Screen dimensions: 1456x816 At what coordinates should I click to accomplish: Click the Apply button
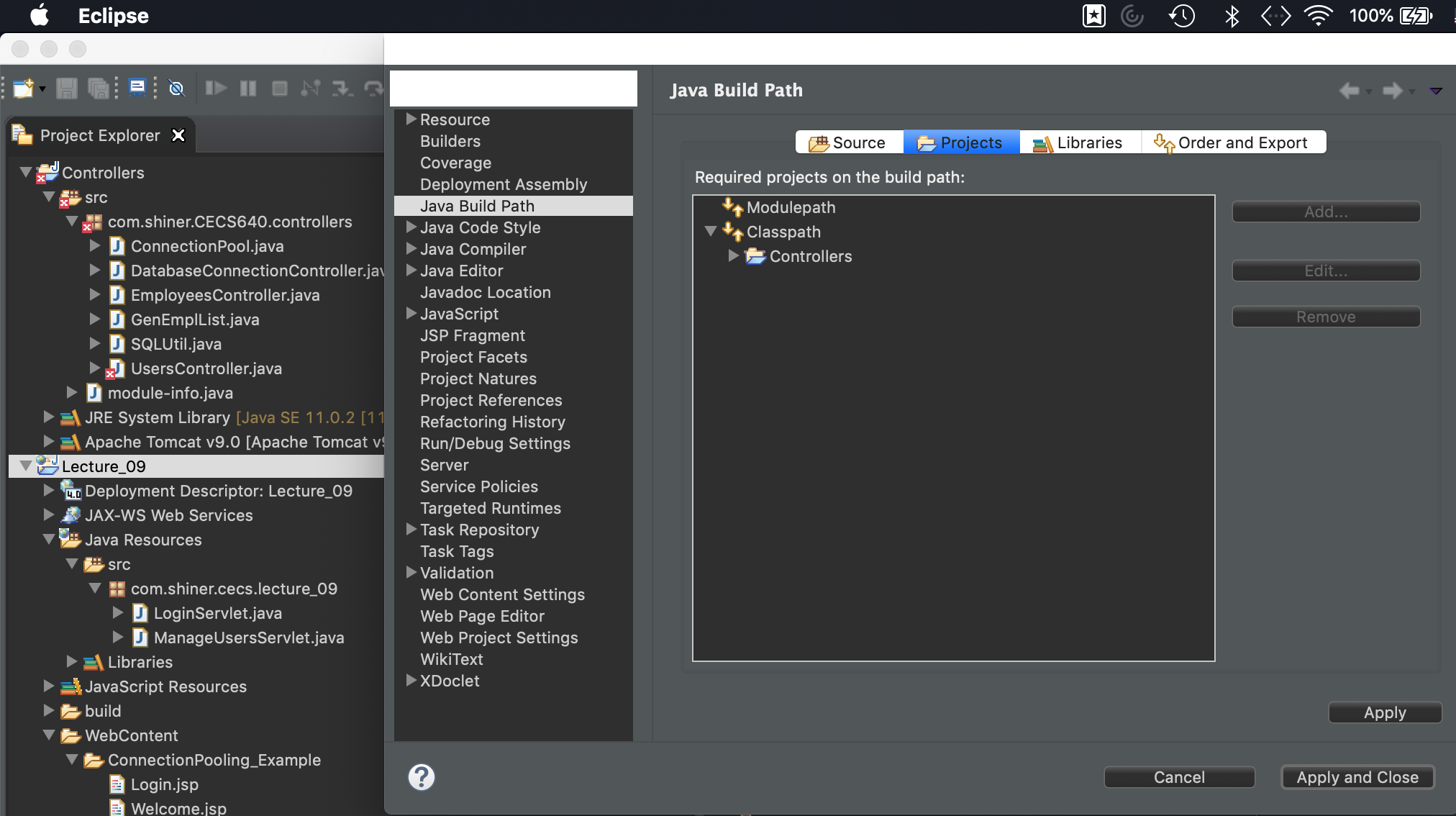1385,713
